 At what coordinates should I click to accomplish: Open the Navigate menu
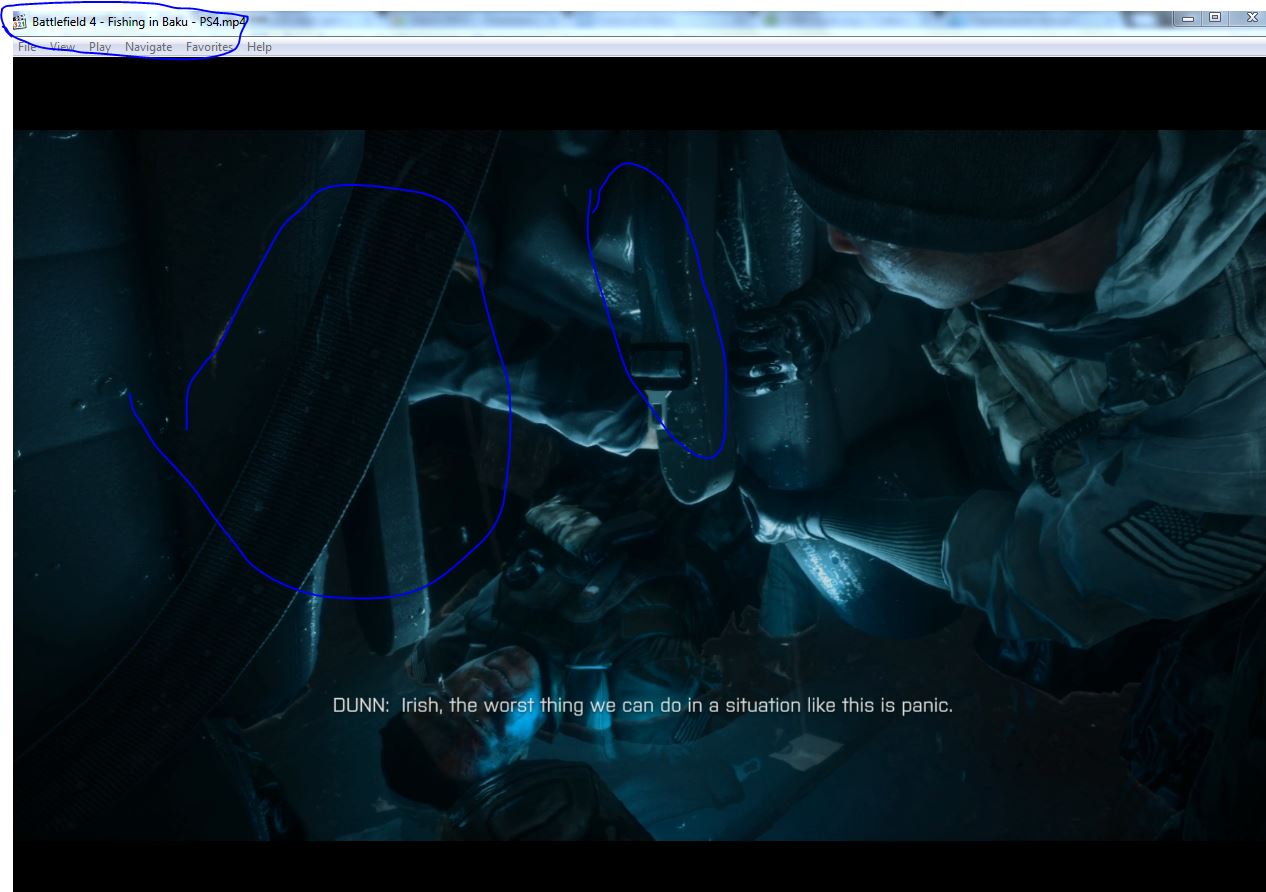pos(148,47)
